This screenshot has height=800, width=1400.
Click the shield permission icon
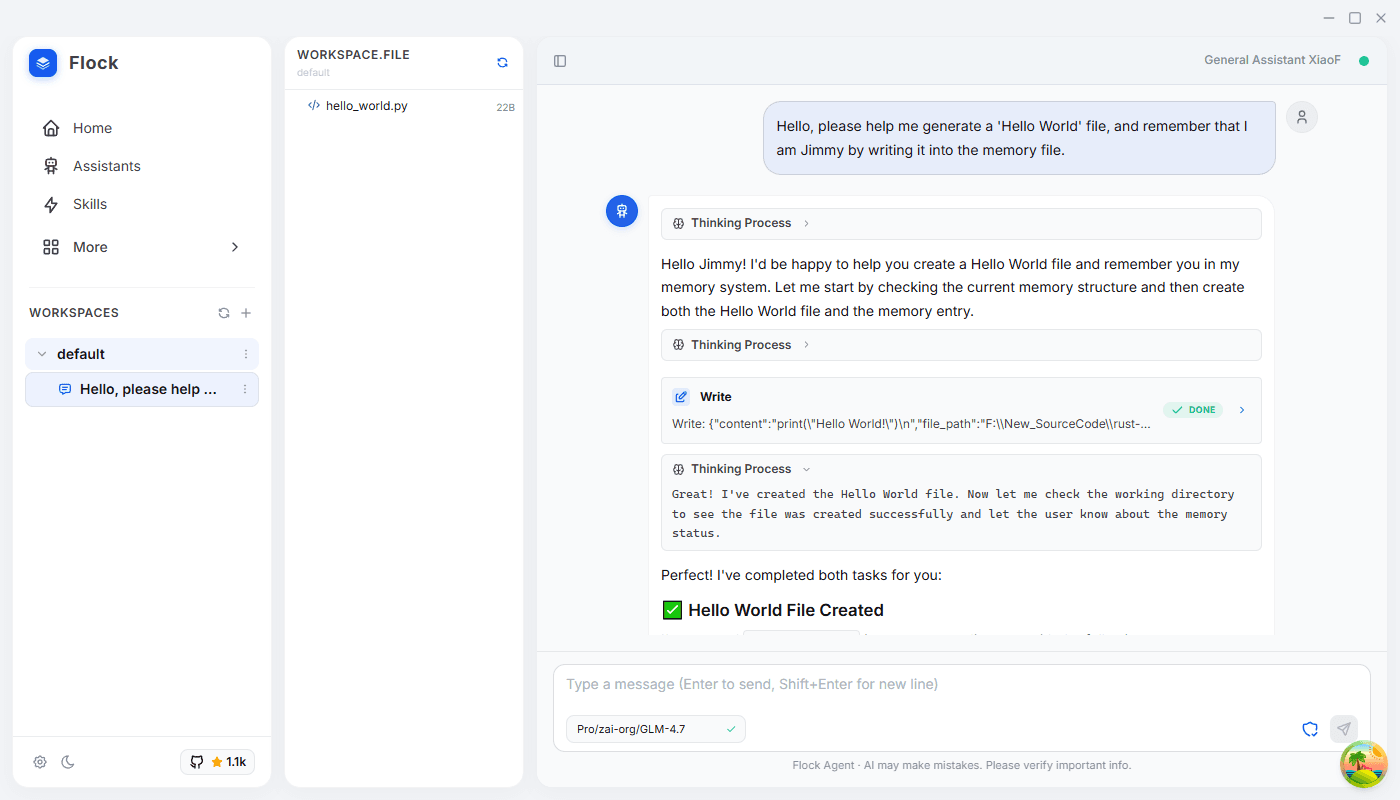pos(1310,729)
